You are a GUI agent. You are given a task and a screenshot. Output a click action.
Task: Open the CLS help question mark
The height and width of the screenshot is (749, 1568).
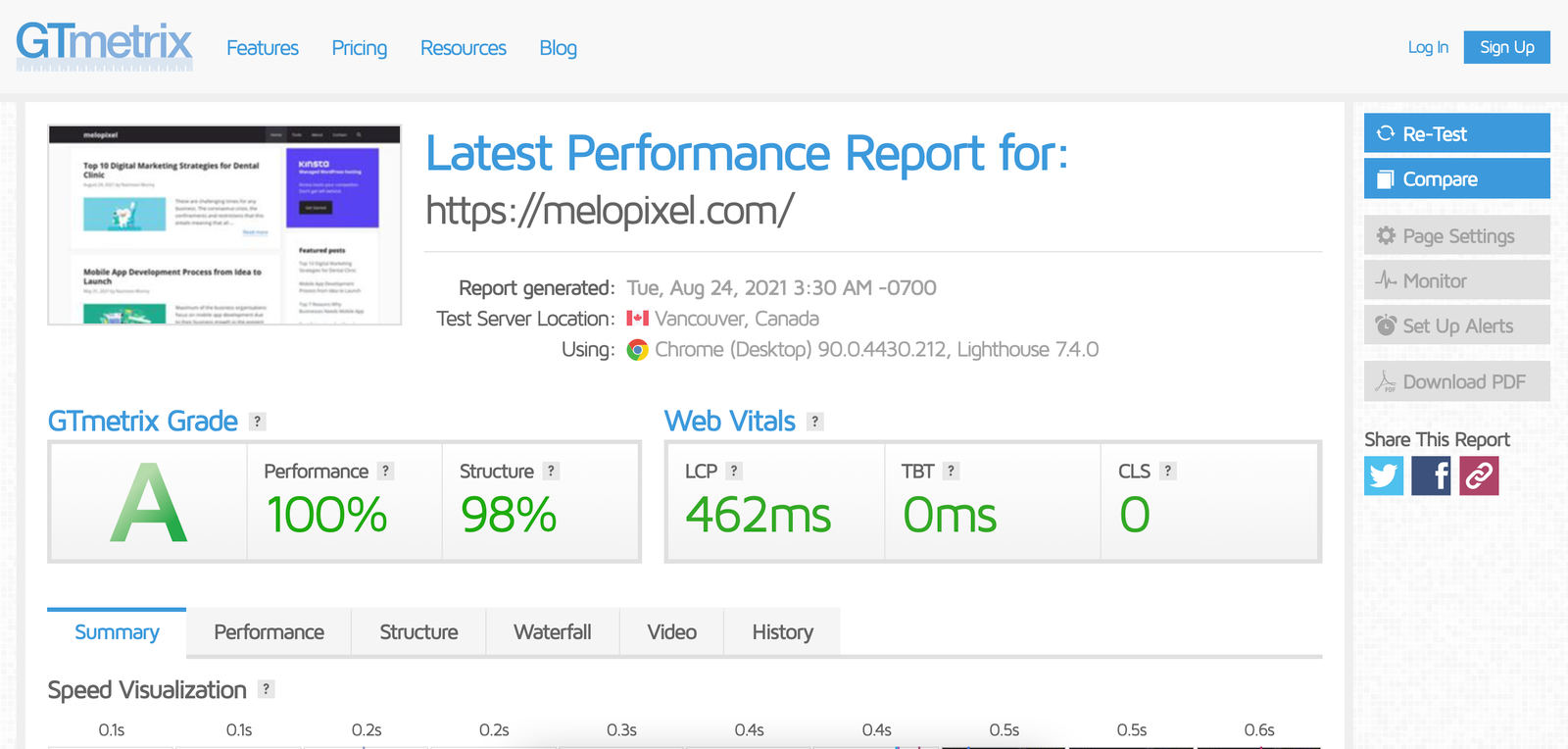coord(1167,472)
